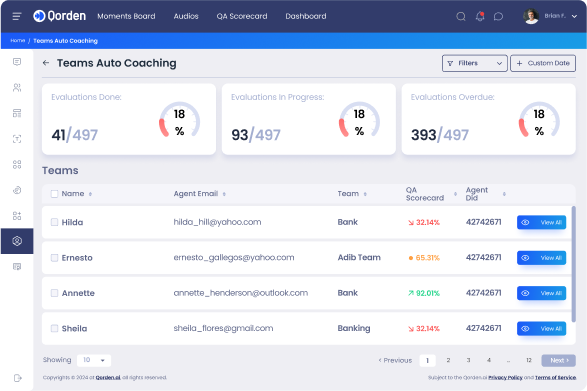Sort by the Name column arrows
The width and height of the screenshot is (587, 391).
(90, 194)
